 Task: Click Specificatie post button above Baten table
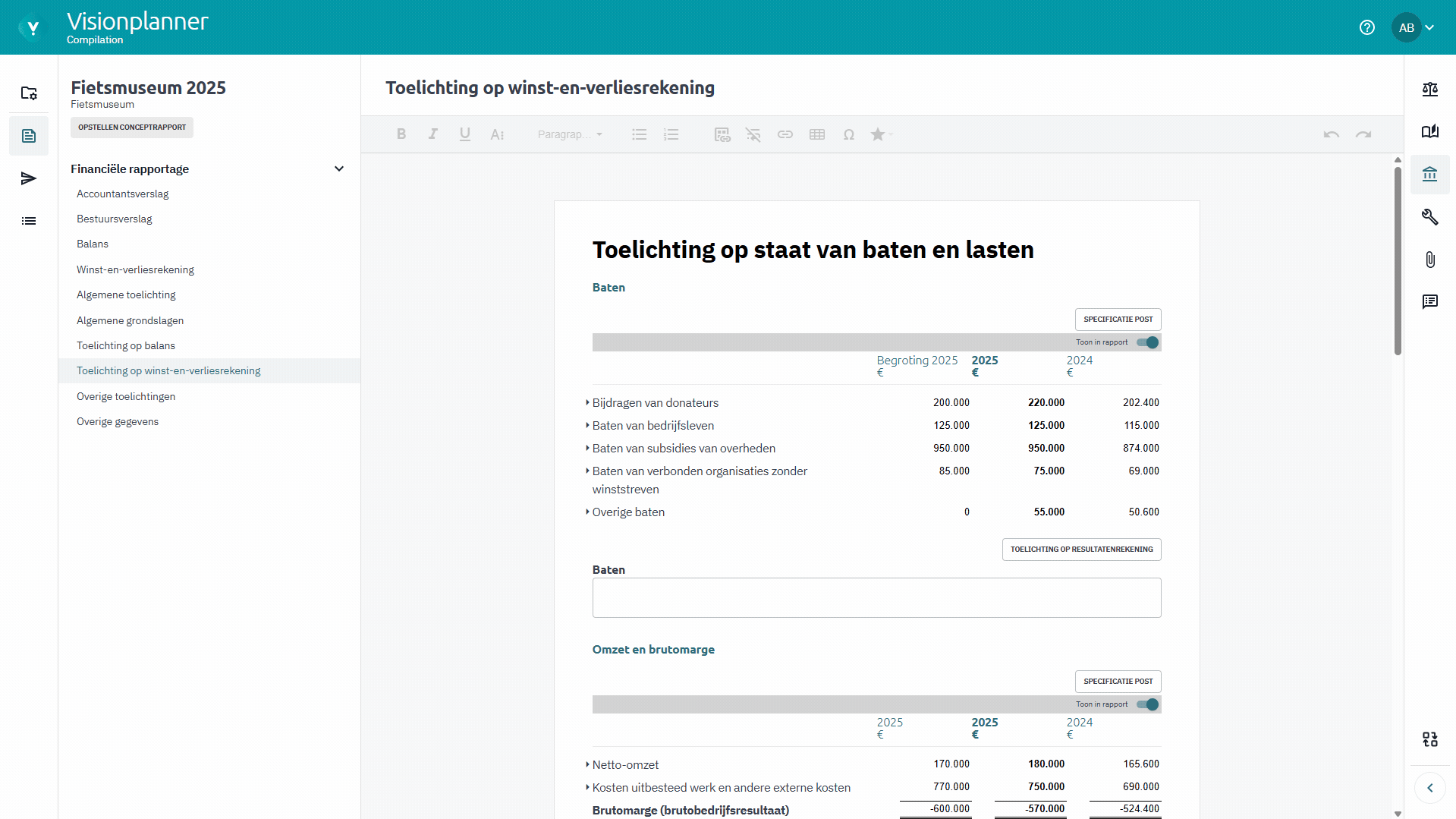pyautogui.click(x=1118, y=320)
